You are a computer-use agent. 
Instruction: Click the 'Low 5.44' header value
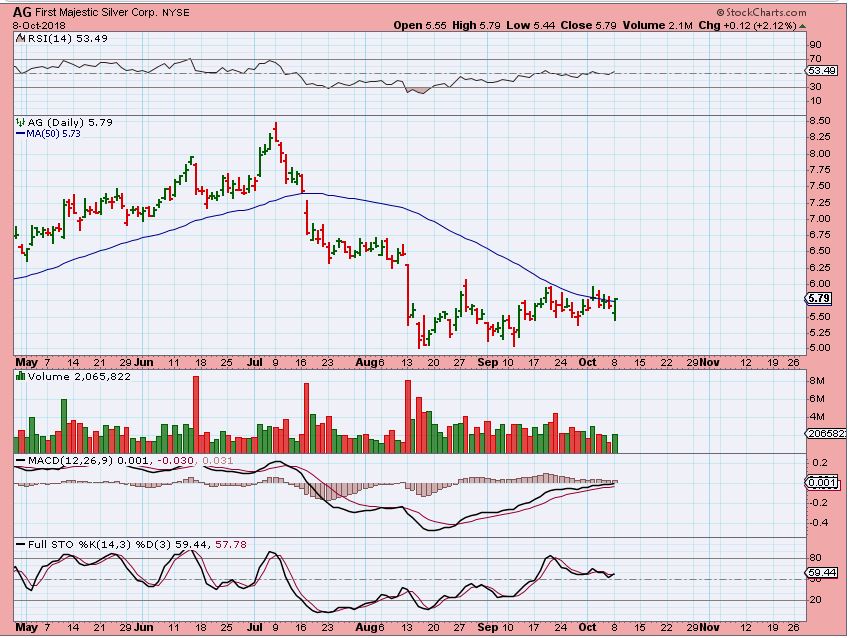[531, 25]
